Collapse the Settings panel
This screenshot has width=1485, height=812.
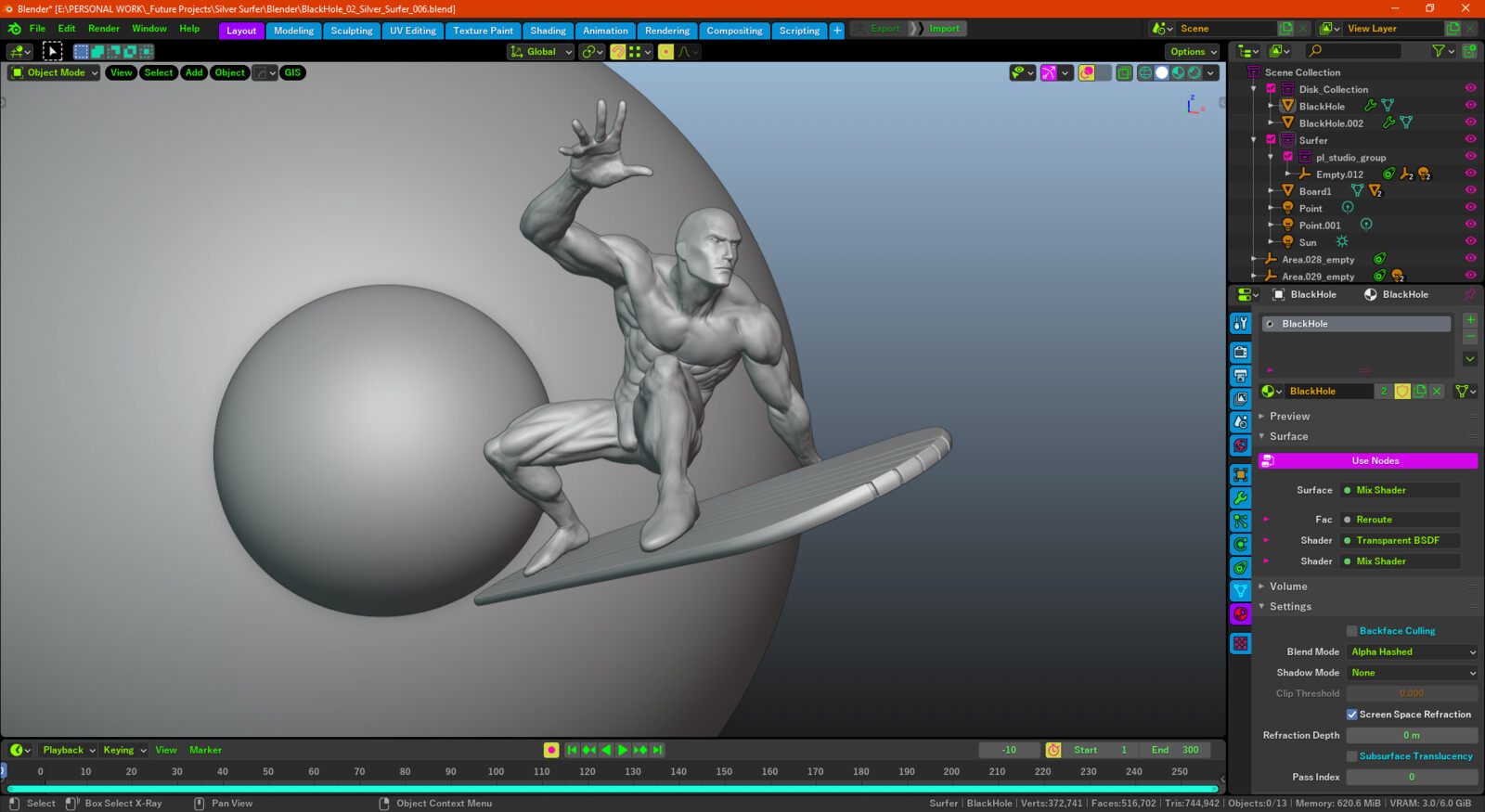click(x=1290, y=607)
